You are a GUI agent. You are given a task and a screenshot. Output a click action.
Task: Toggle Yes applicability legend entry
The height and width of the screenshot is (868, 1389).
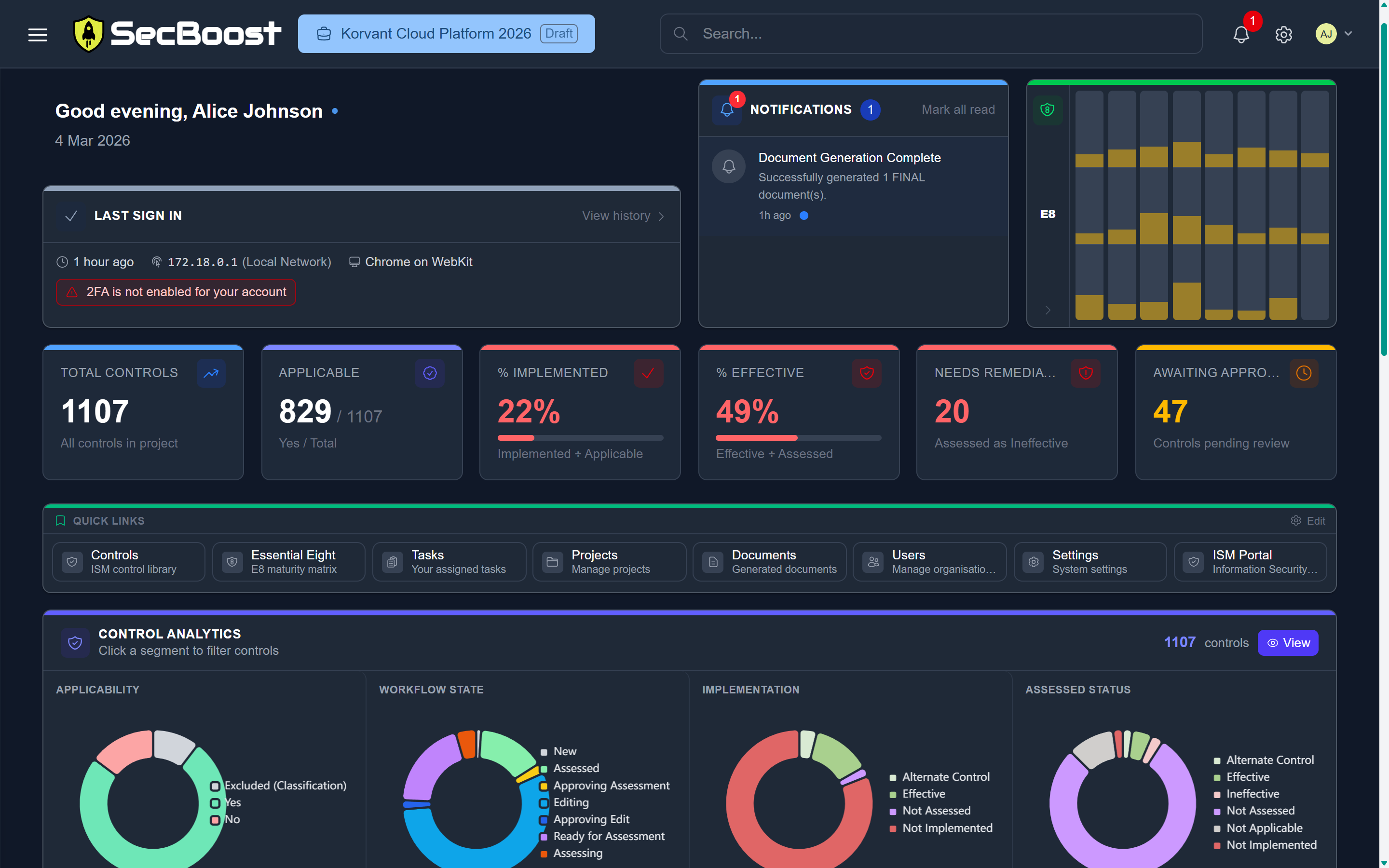[226, 802]
